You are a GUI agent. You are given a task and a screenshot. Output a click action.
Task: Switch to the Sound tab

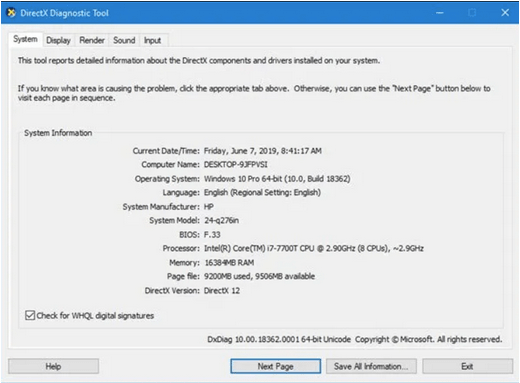[x=124, y=40]
